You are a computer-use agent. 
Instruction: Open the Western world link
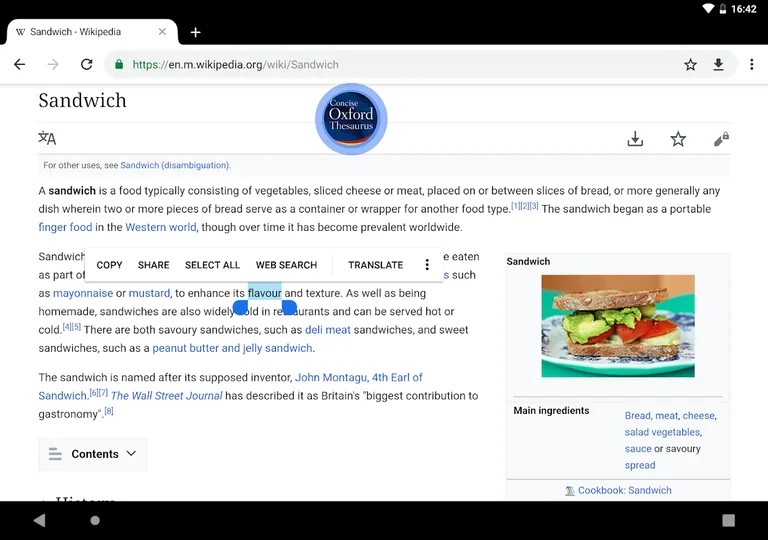point(161,227)
